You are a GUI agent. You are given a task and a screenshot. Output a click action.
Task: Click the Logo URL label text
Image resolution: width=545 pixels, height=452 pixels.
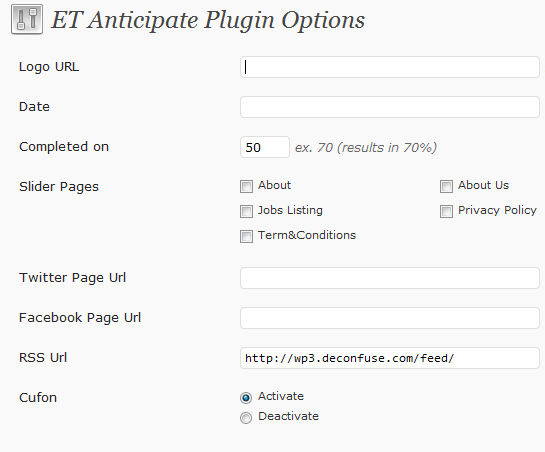click(49, 67)
